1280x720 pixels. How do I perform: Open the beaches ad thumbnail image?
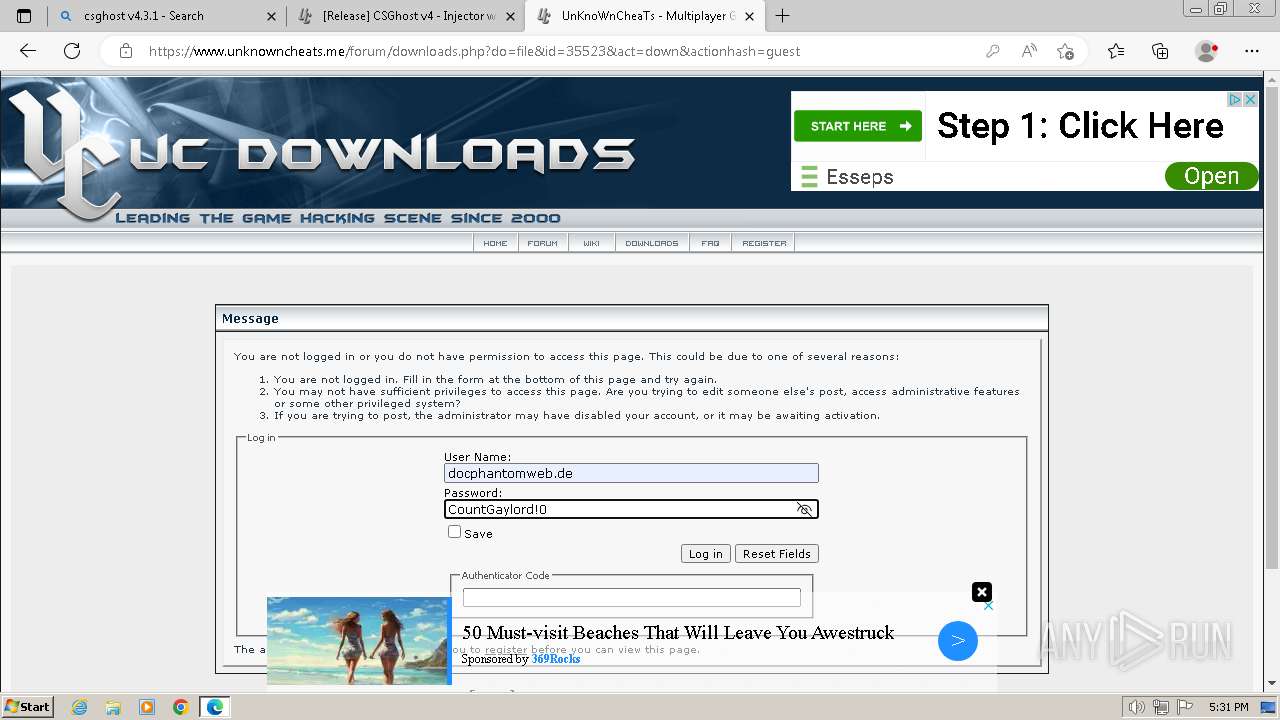pos(358,641)
